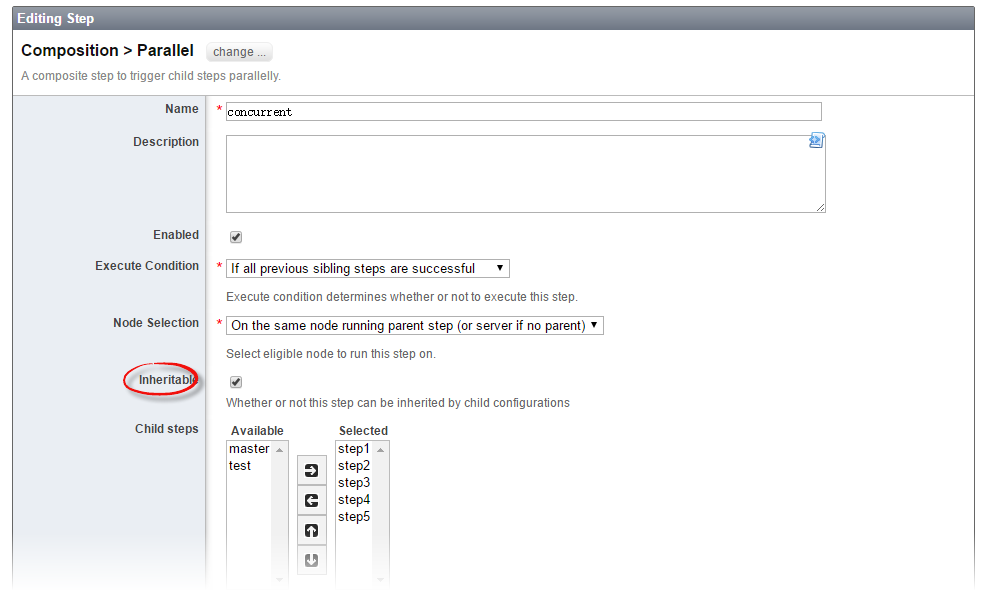Click the 'Selected' list header
The image size is (983, 591).
coord(363,431)
